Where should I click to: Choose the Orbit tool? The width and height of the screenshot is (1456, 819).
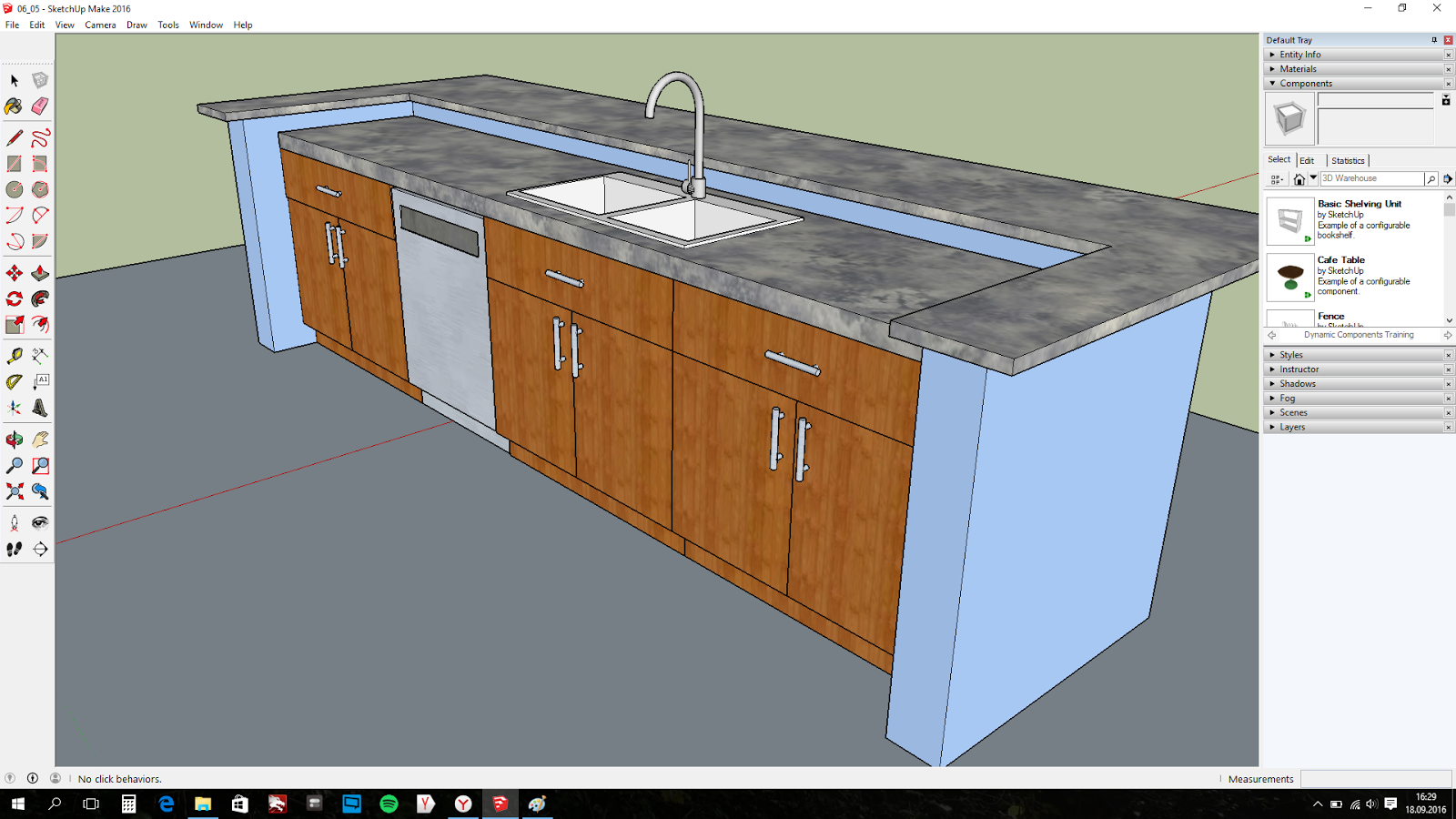coord(15,440)
